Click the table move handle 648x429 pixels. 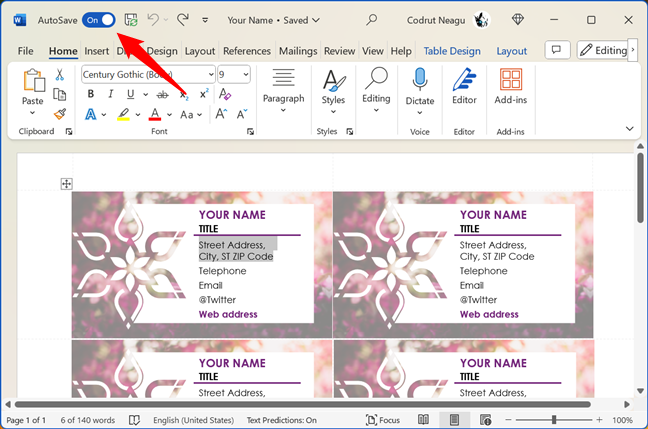tap(67, 184)
